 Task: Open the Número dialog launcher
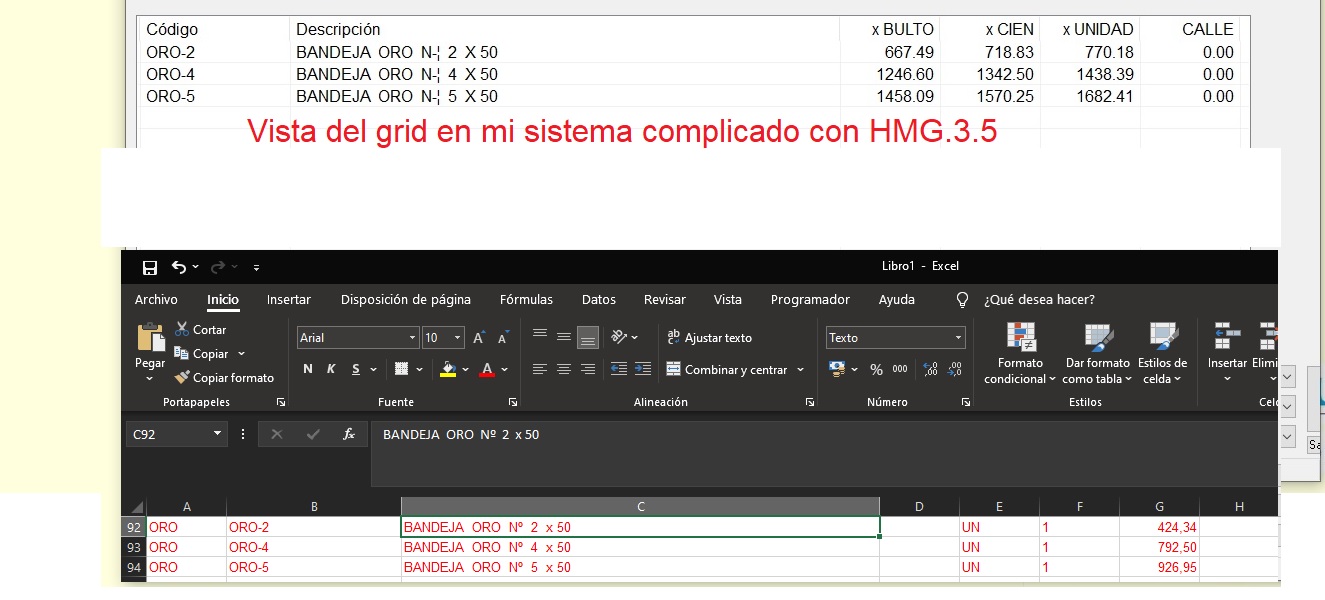pos(966,402)
